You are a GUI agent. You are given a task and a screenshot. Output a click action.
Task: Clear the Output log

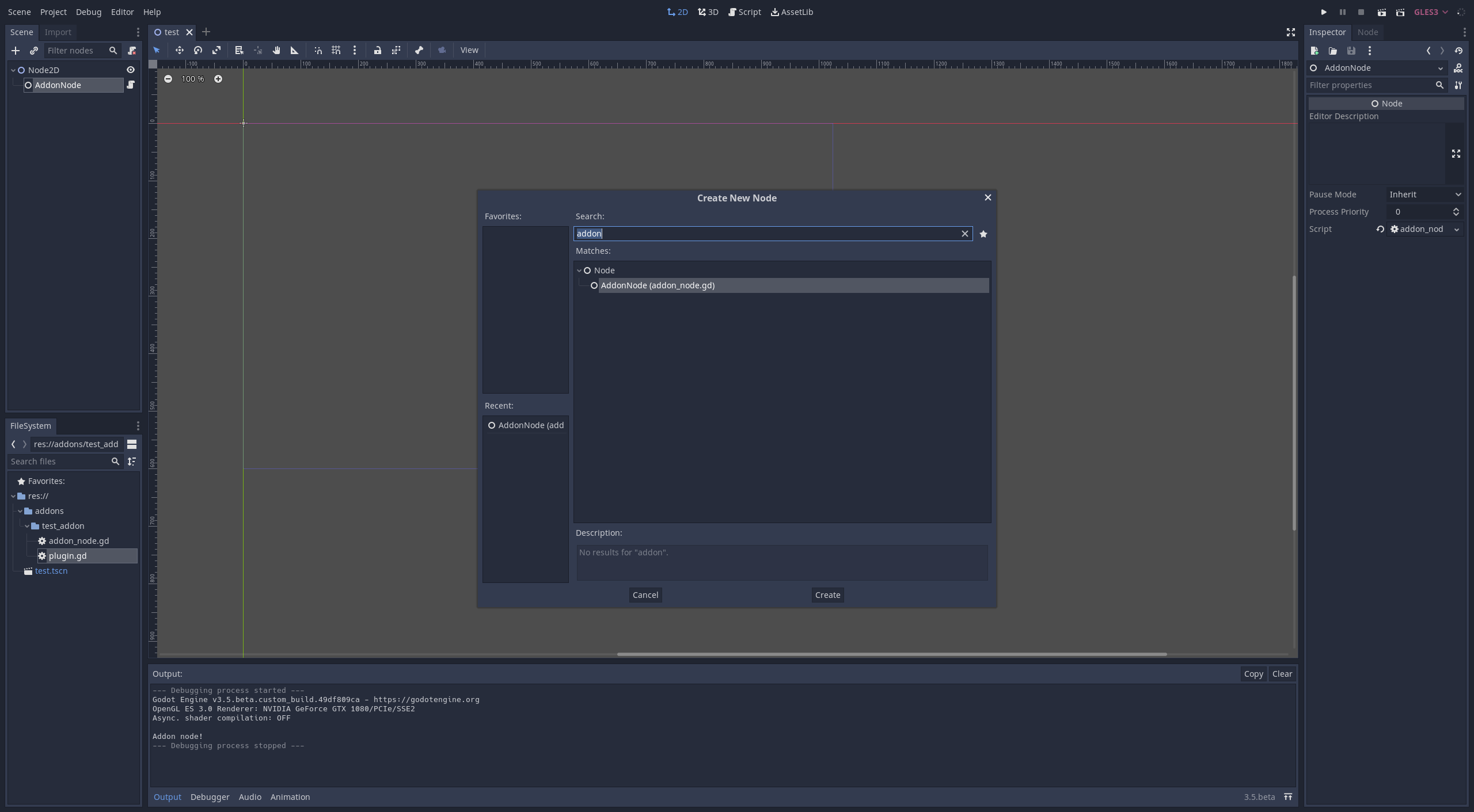pos(1283,674)
